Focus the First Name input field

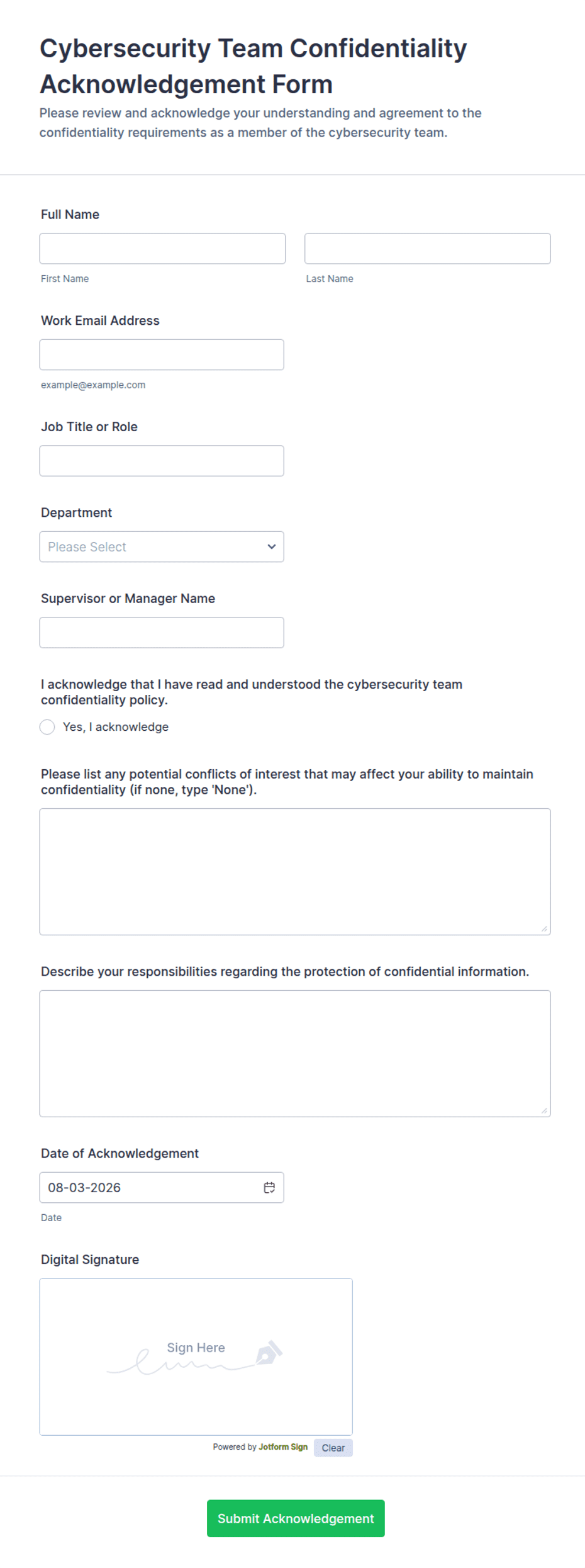(x=162, y=249)
